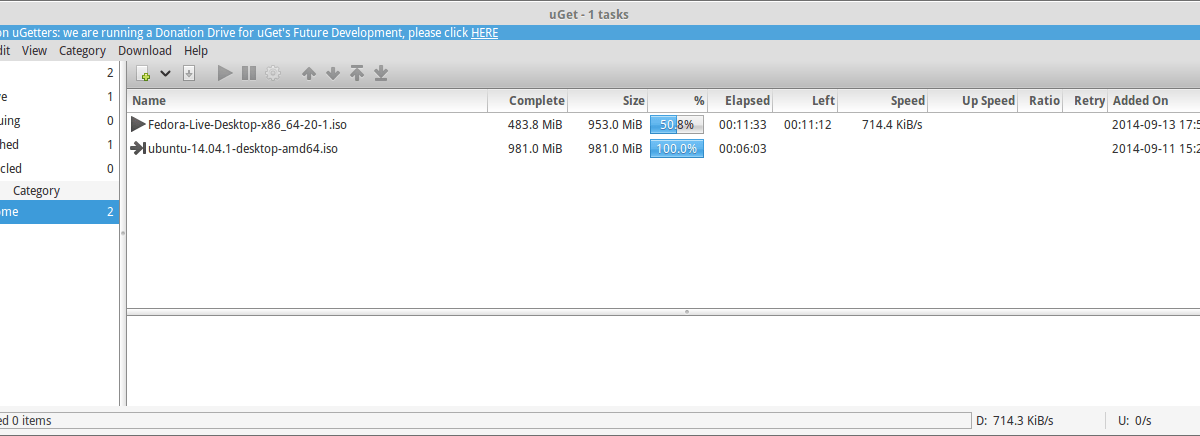Open the View menu
This screenshot has height=436, width=1200.
click(34, 50)
